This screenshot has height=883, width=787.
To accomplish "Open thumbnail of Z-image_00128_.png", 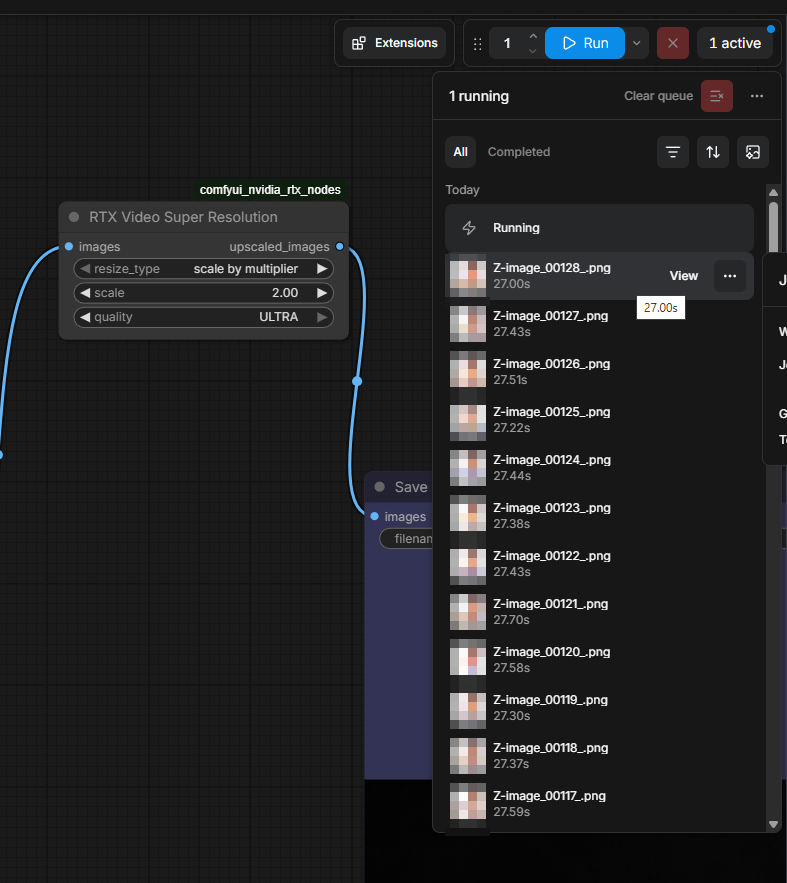I will pos(468,275).
